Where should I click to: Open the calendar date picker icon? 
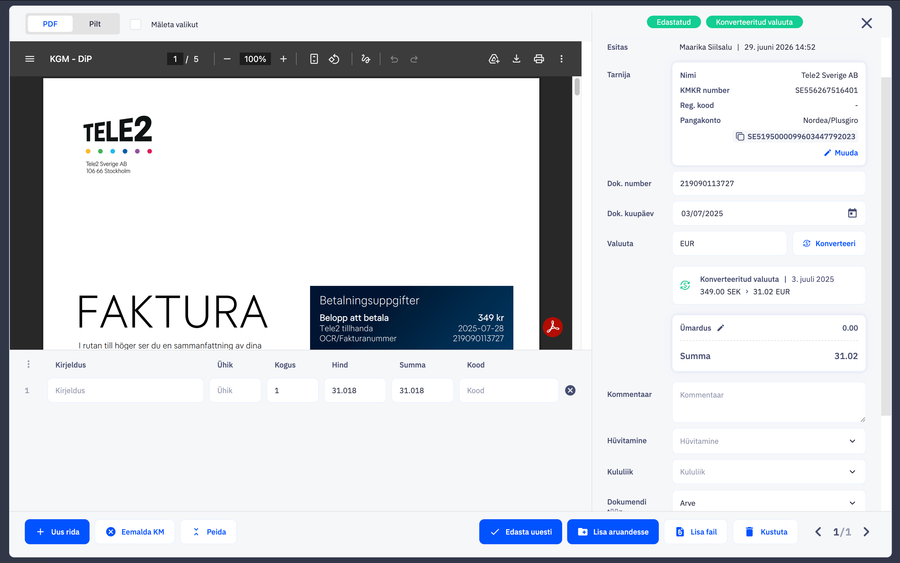click(852, 213)
